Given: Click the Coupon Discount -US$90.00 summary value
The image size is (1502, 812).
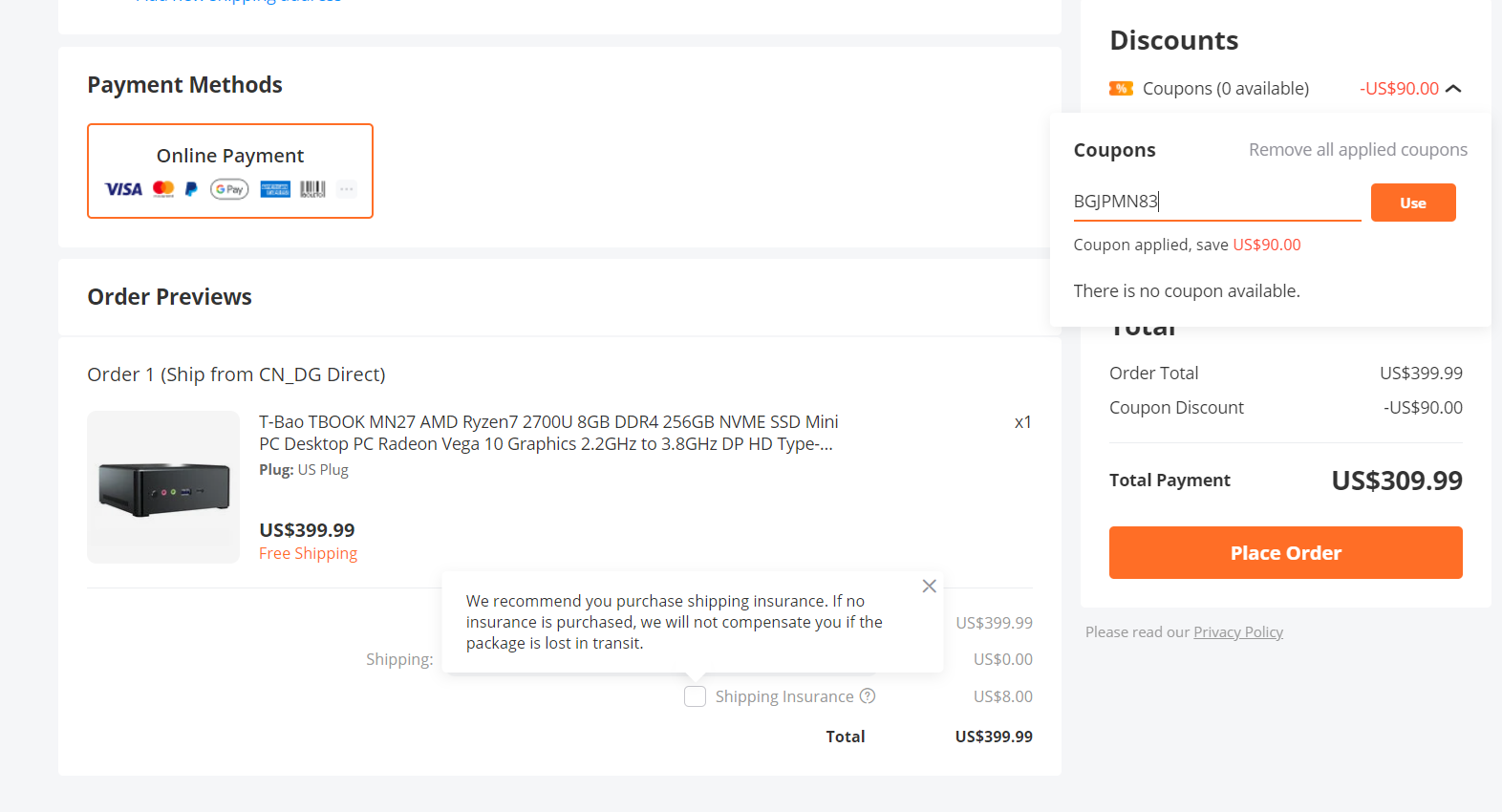Looking at the screenshot, I should click(1423, 408).
